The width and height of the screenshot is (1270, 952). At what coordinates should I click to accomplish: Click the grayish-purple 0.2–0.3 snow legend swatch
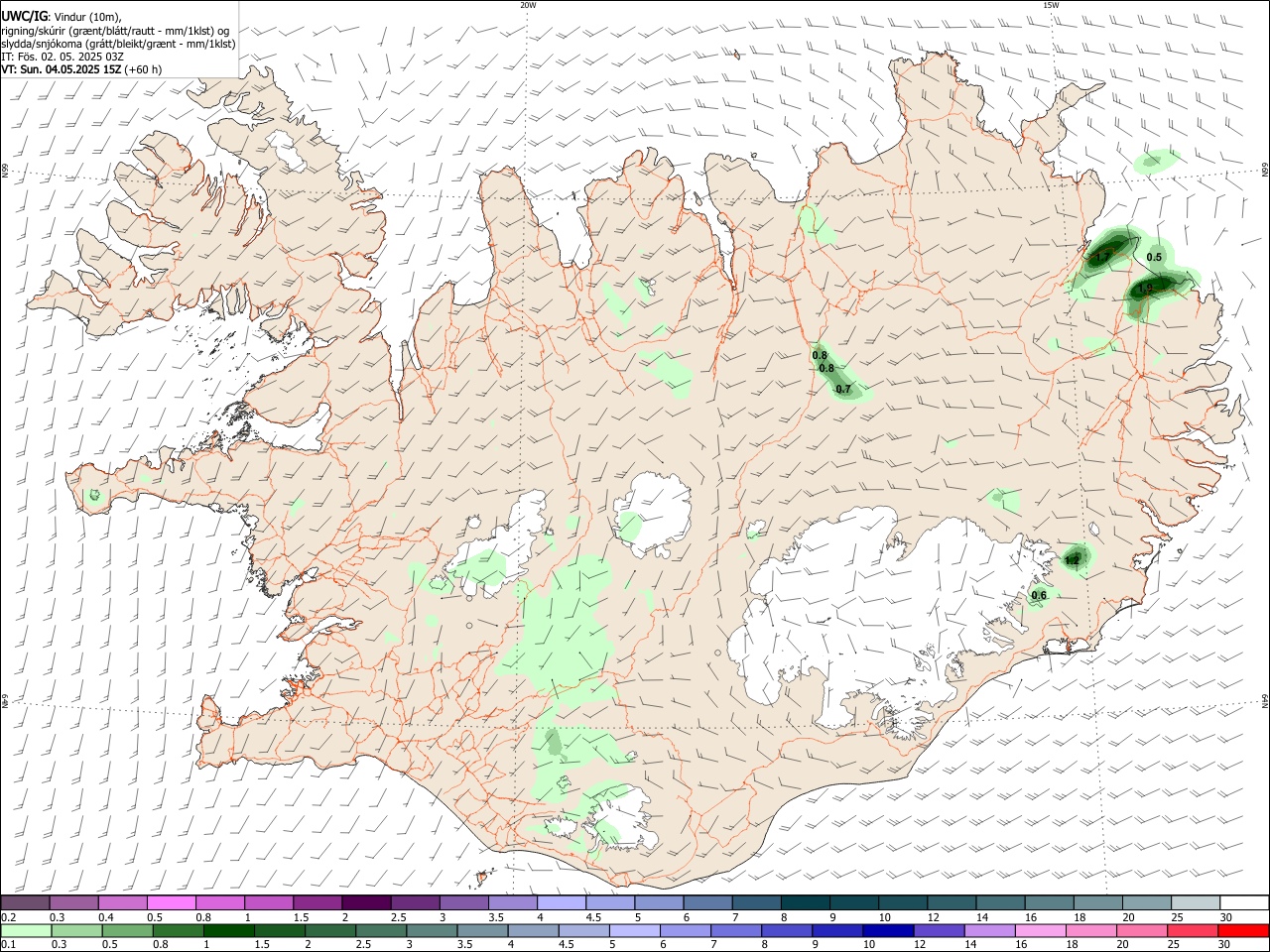coord(25,903)
